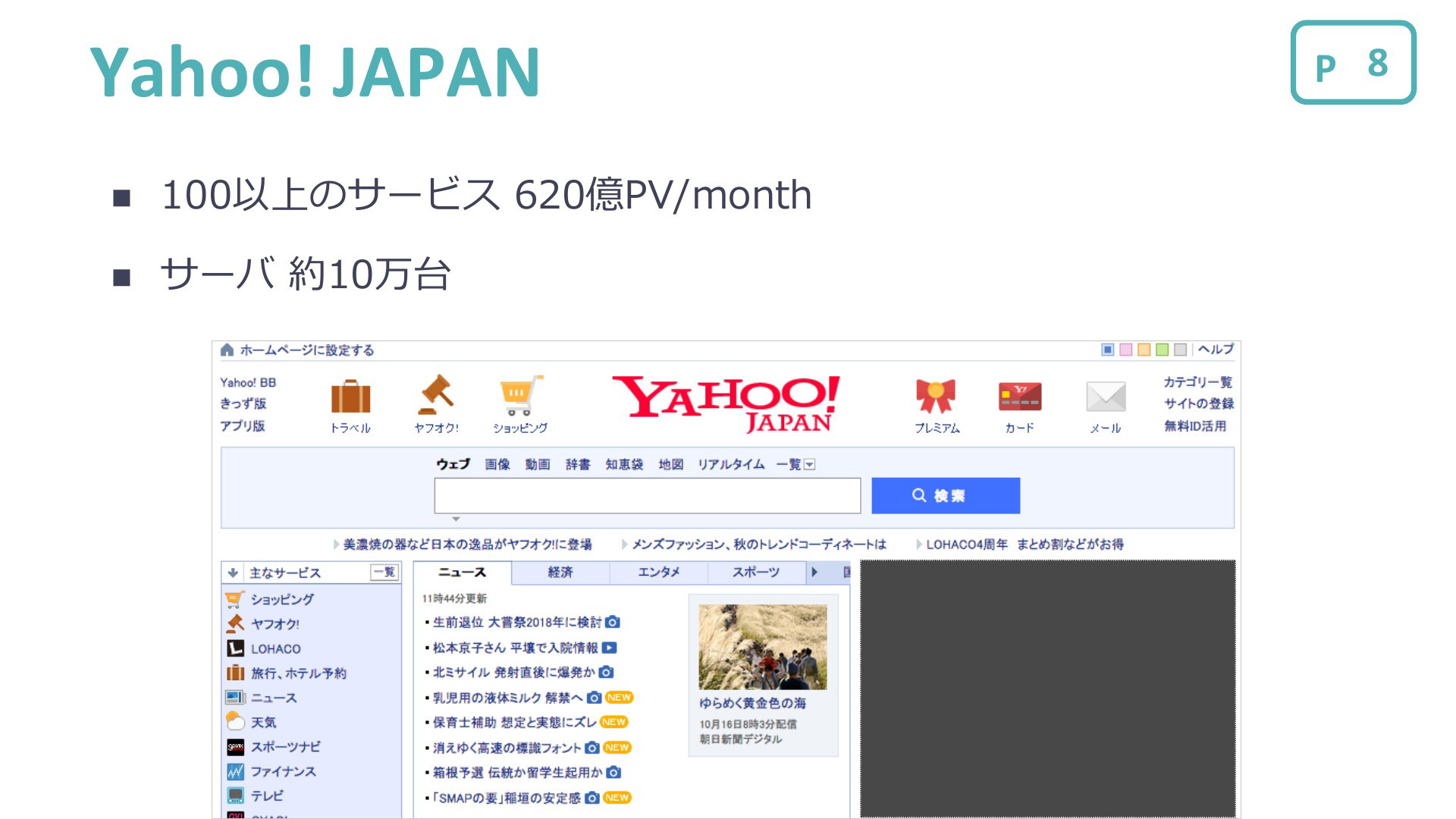Select the blue theme color swatch
The height and width of the screenshot is (819, 1456).
1107,350
